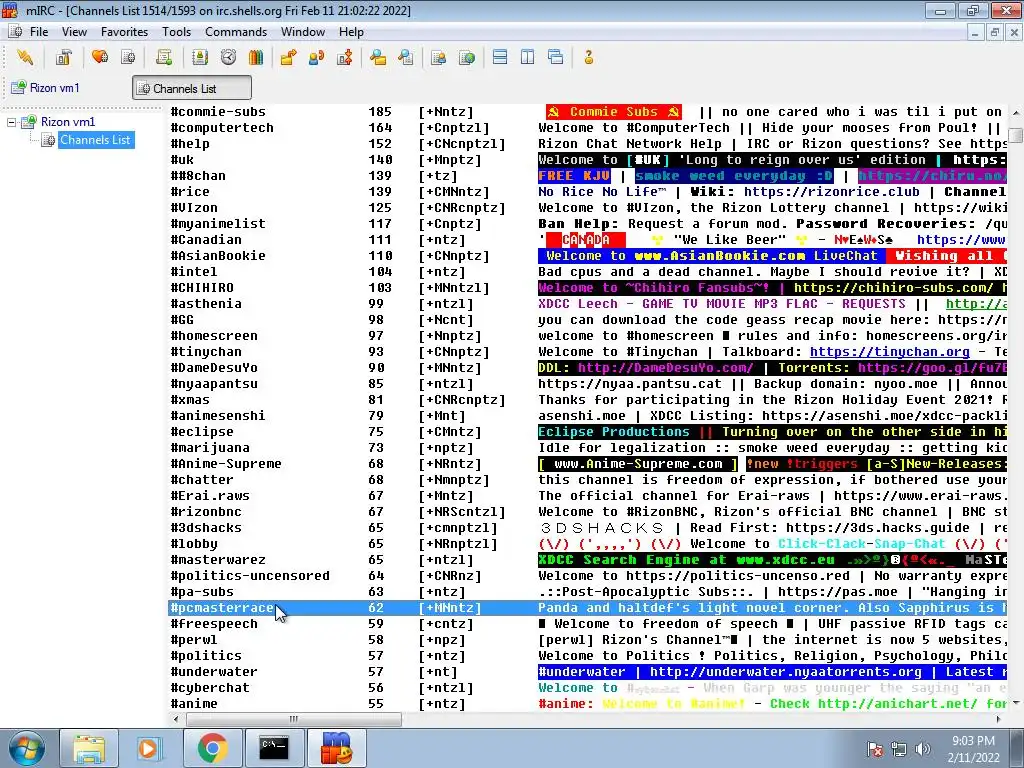
Task: Open Favorites heart icon in toolbar
Action: 100,57
